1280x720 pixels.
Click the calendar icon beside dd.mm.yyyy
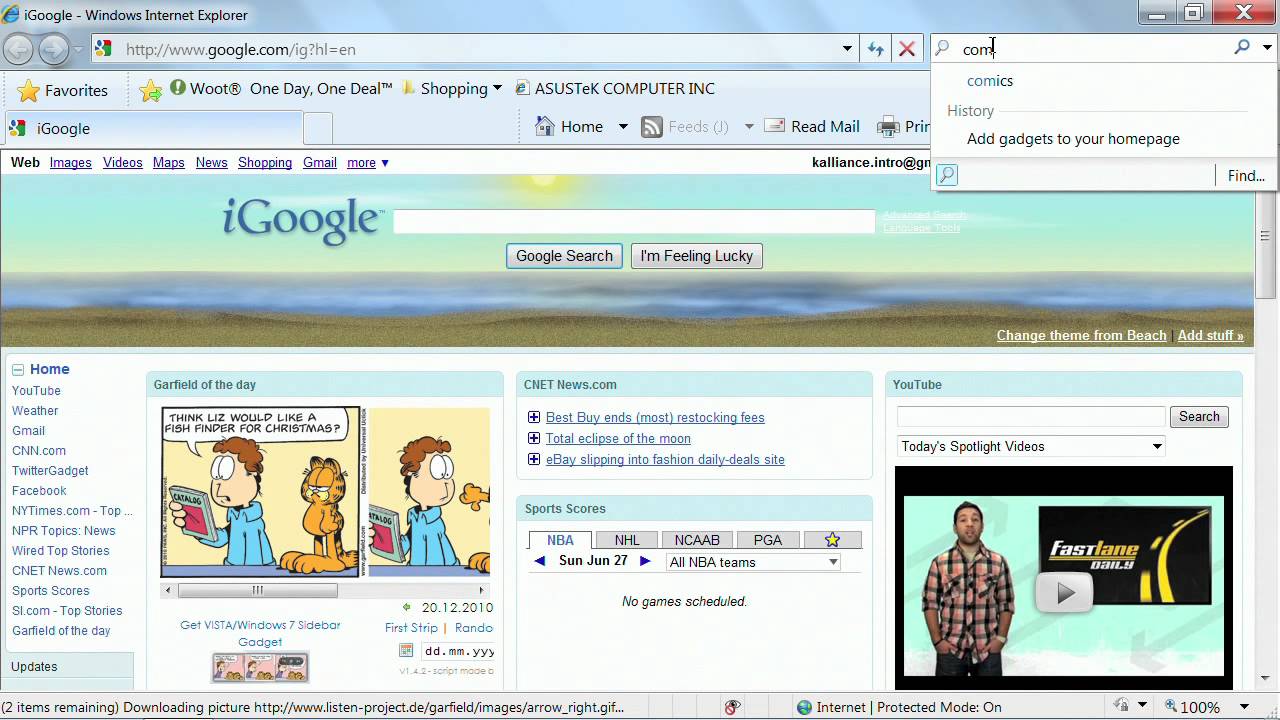click(x=406, y=651)
